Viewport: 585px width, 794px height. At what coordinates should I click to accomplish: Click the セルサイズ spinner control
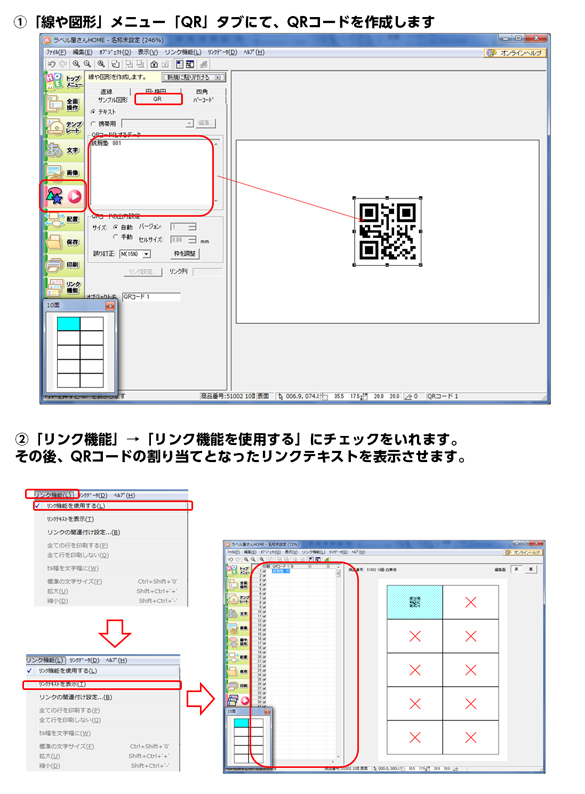183,240
